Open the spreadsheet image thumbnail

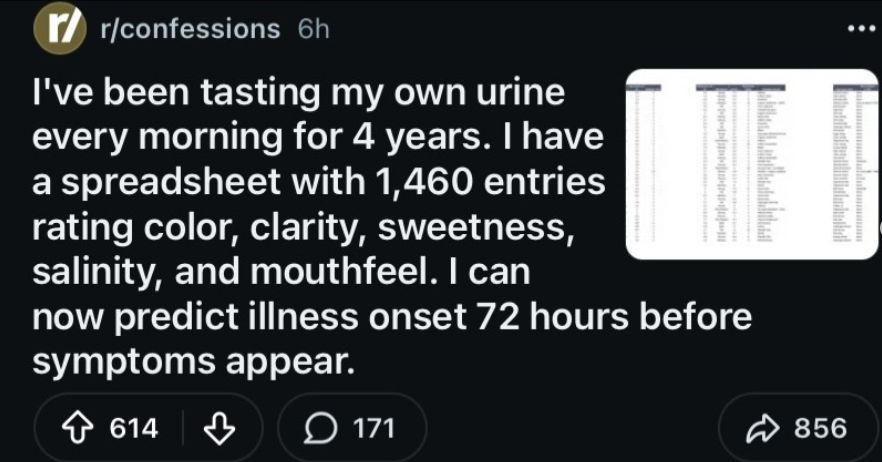750,164
